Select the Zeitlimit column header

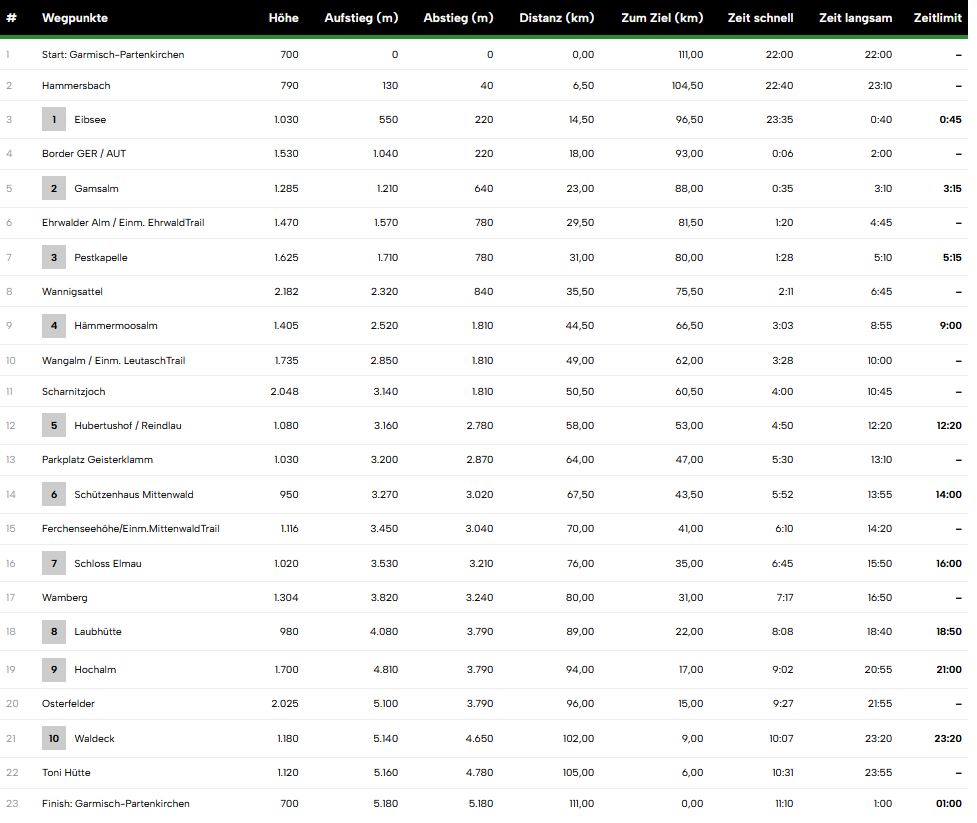tap(939, 18)
